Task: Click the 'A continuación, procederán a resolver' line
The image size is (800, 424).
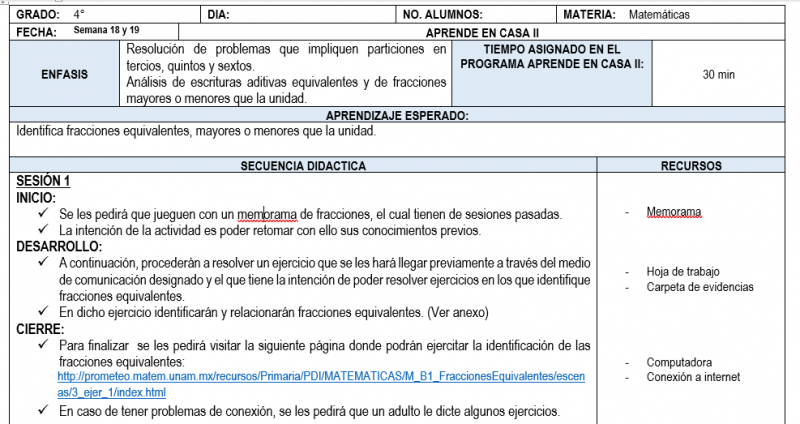Action: click(x=324, y=263)
